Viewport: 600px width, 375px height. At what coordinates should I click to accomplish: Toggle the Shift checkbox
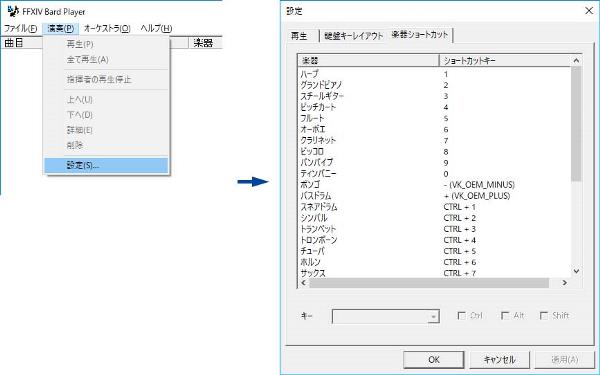(x=544, y=316)
